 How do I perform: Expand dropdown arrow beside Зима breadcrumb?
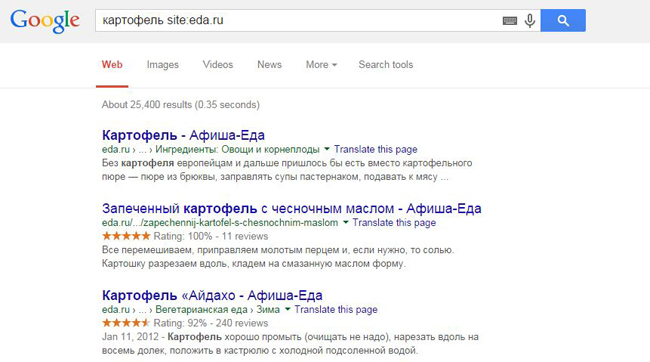pos(287,309)
